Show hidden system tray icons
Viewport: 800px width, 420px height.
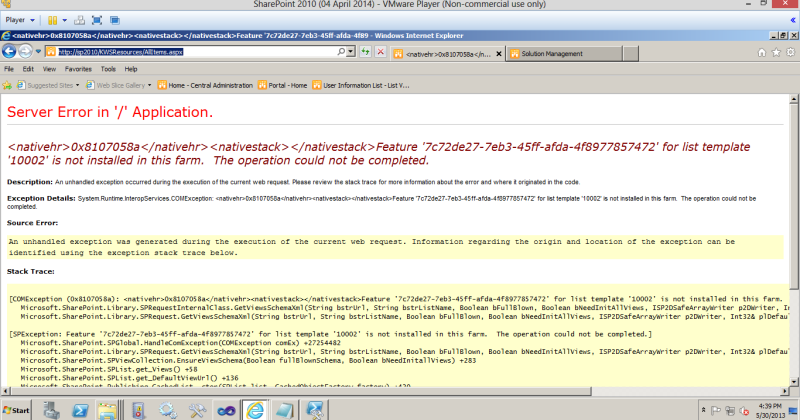pyautogui.click(x=704, y=410)
